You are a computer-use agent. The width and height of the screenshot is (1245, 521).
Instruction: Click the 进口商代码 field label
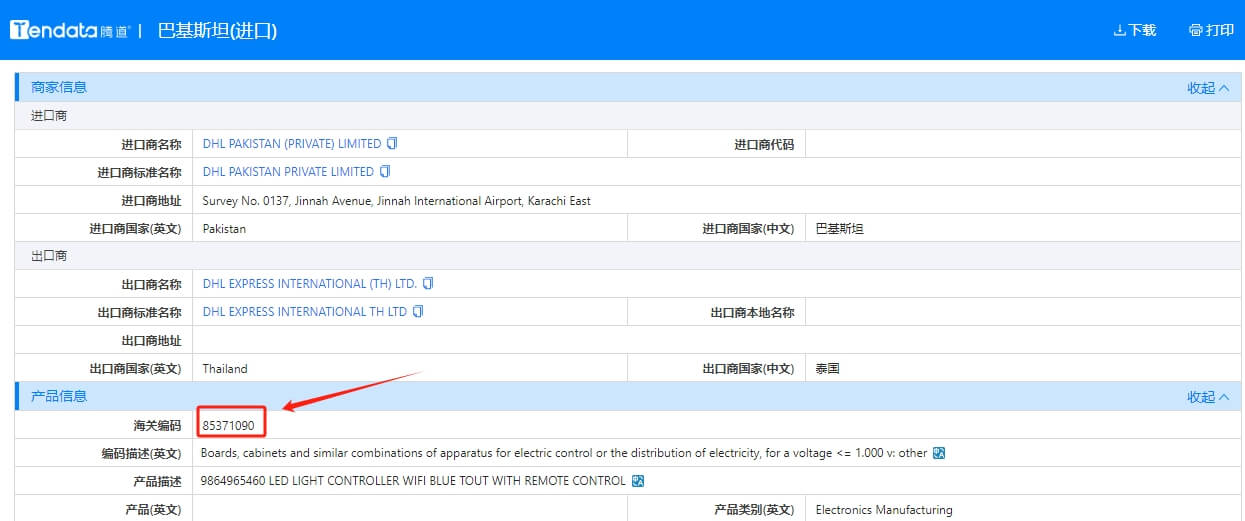[x=764, y=144]
